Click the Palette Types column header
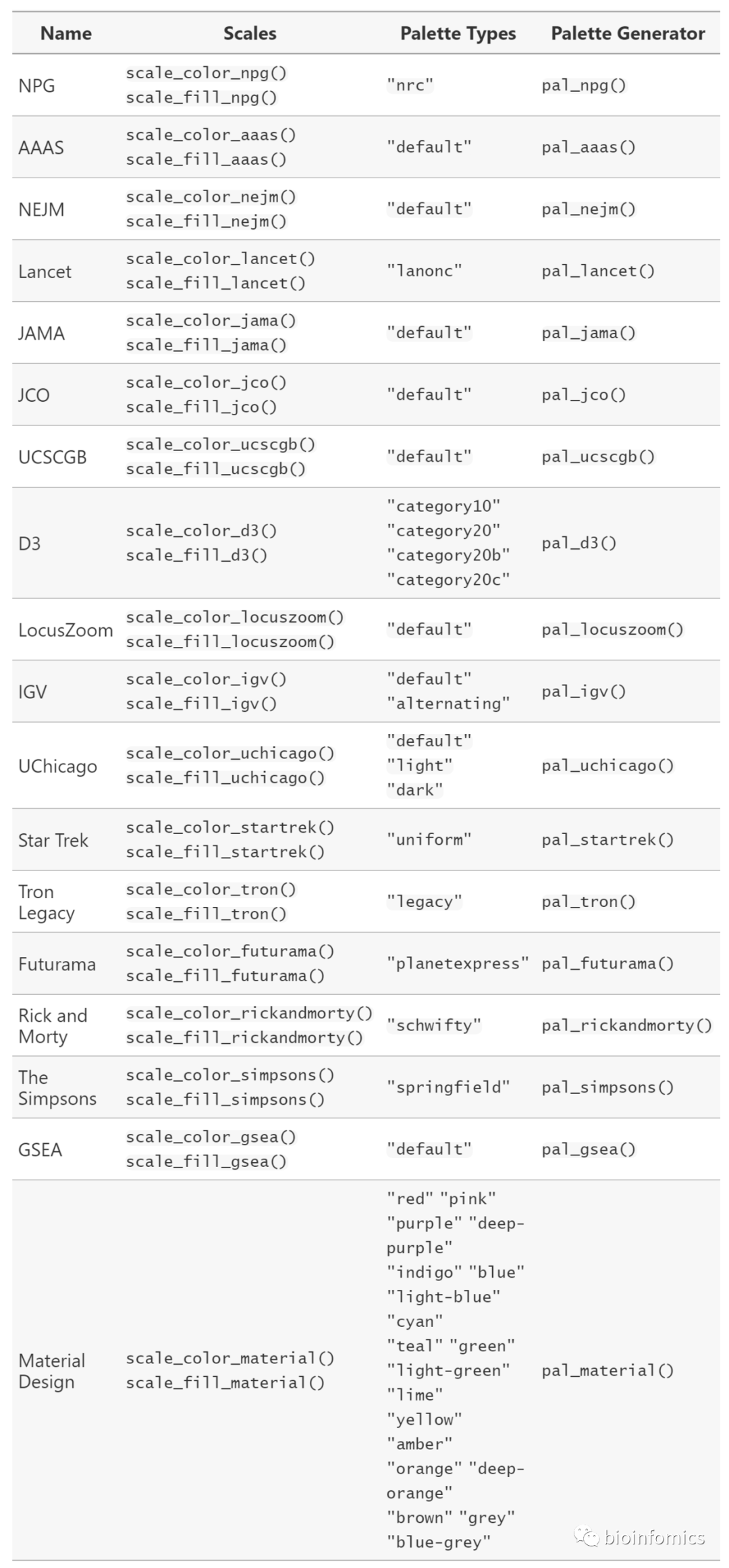Viewport: 729px width, 1568px height. [458, 33]
